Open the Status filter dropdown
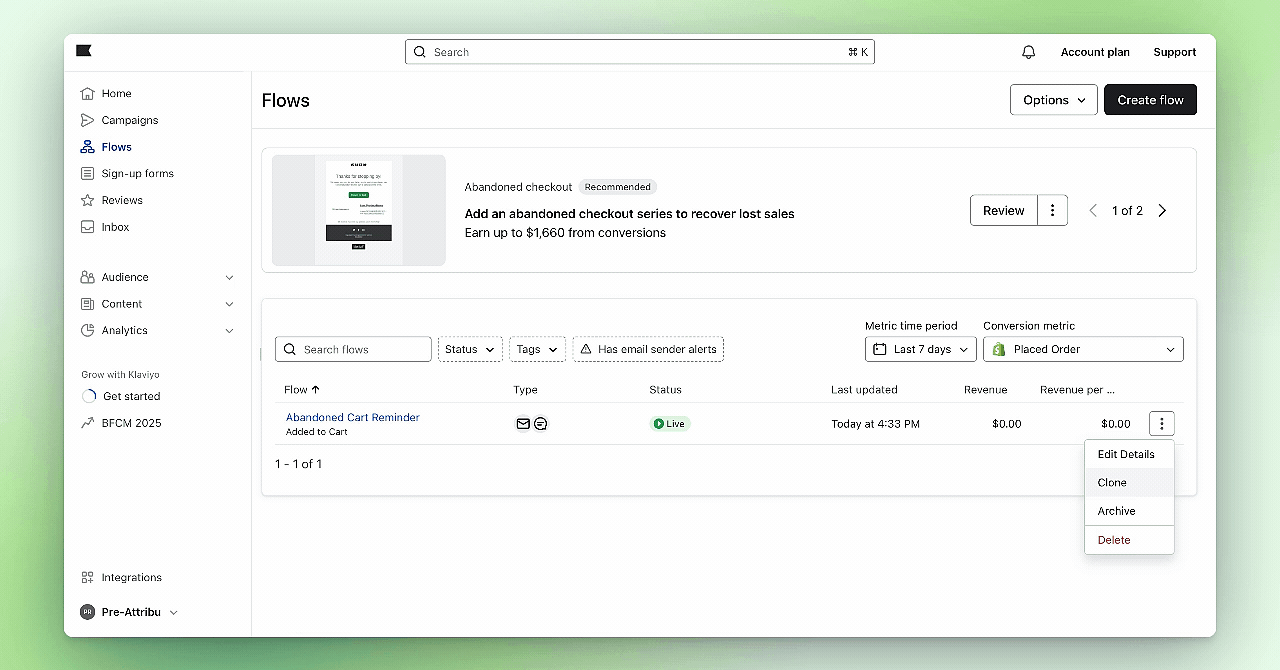1280x670 pixels. point(470,349)
